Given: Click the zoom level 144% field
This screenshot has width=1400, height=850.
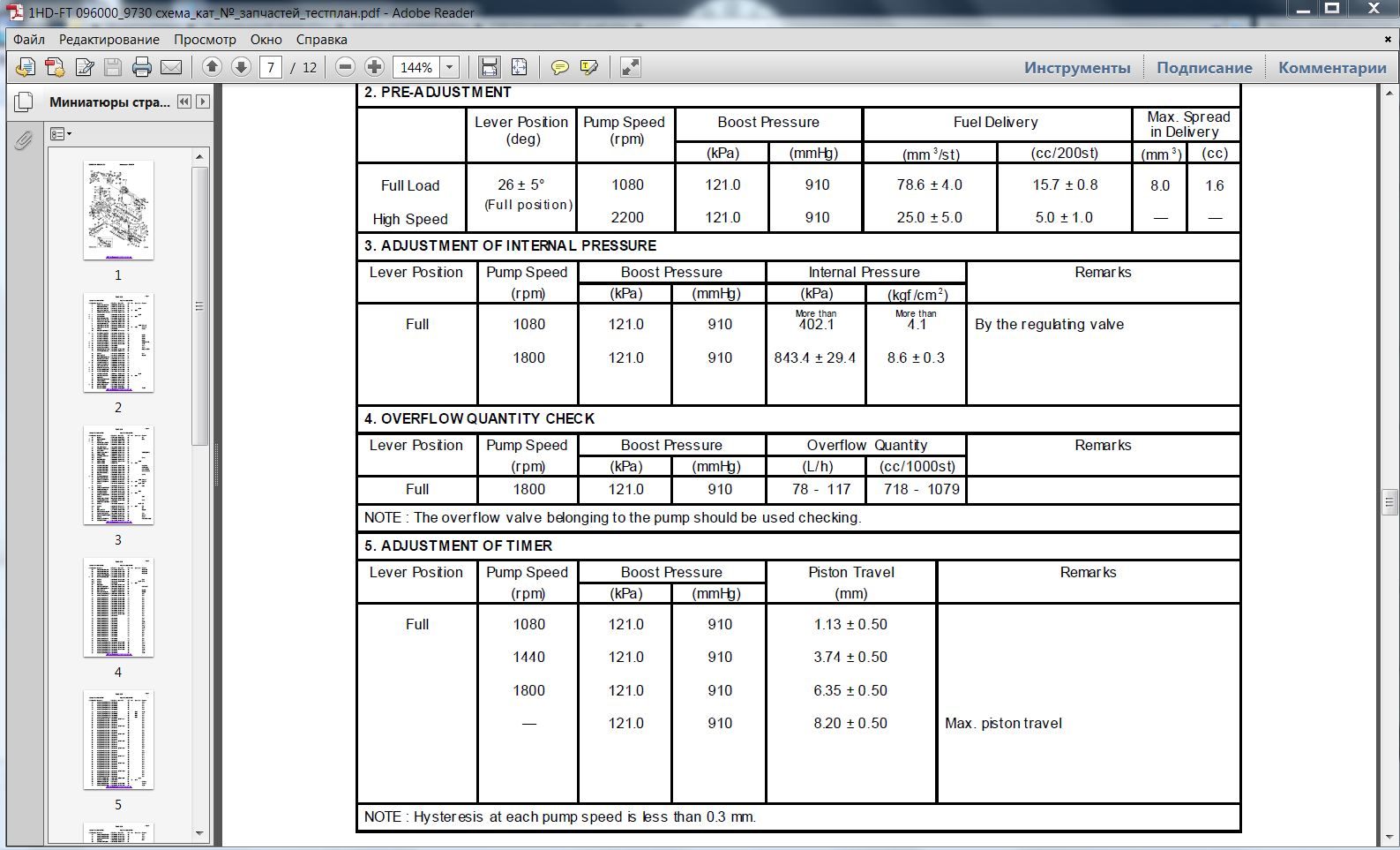Looking at the screenshot, I should (x=416, y=67).
